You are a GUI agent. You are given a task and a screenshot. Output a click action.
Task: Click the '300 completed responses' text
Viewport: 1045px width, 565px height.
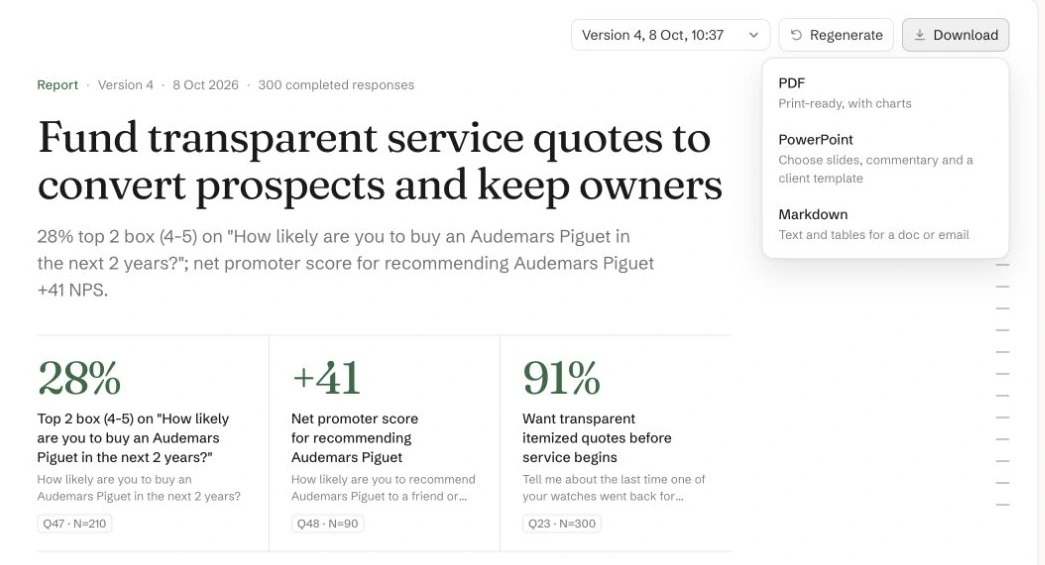(336, 85)
